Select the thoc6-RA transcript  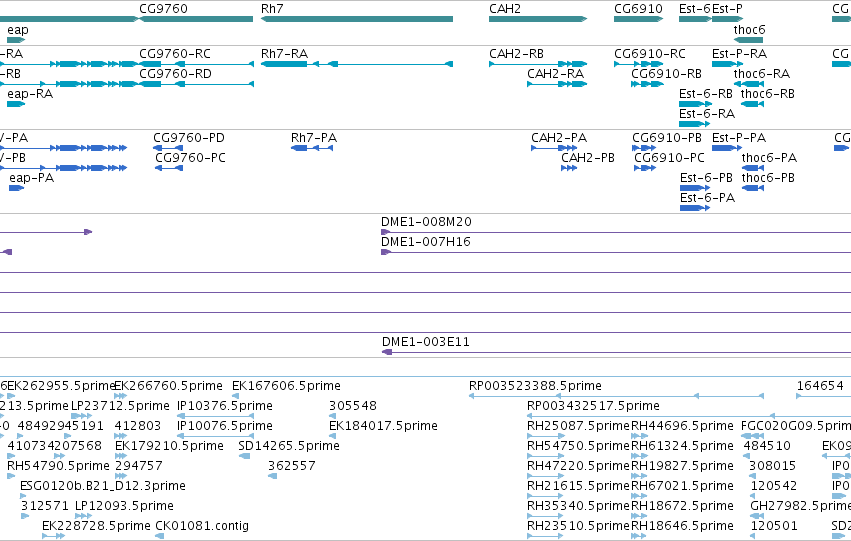748,84
